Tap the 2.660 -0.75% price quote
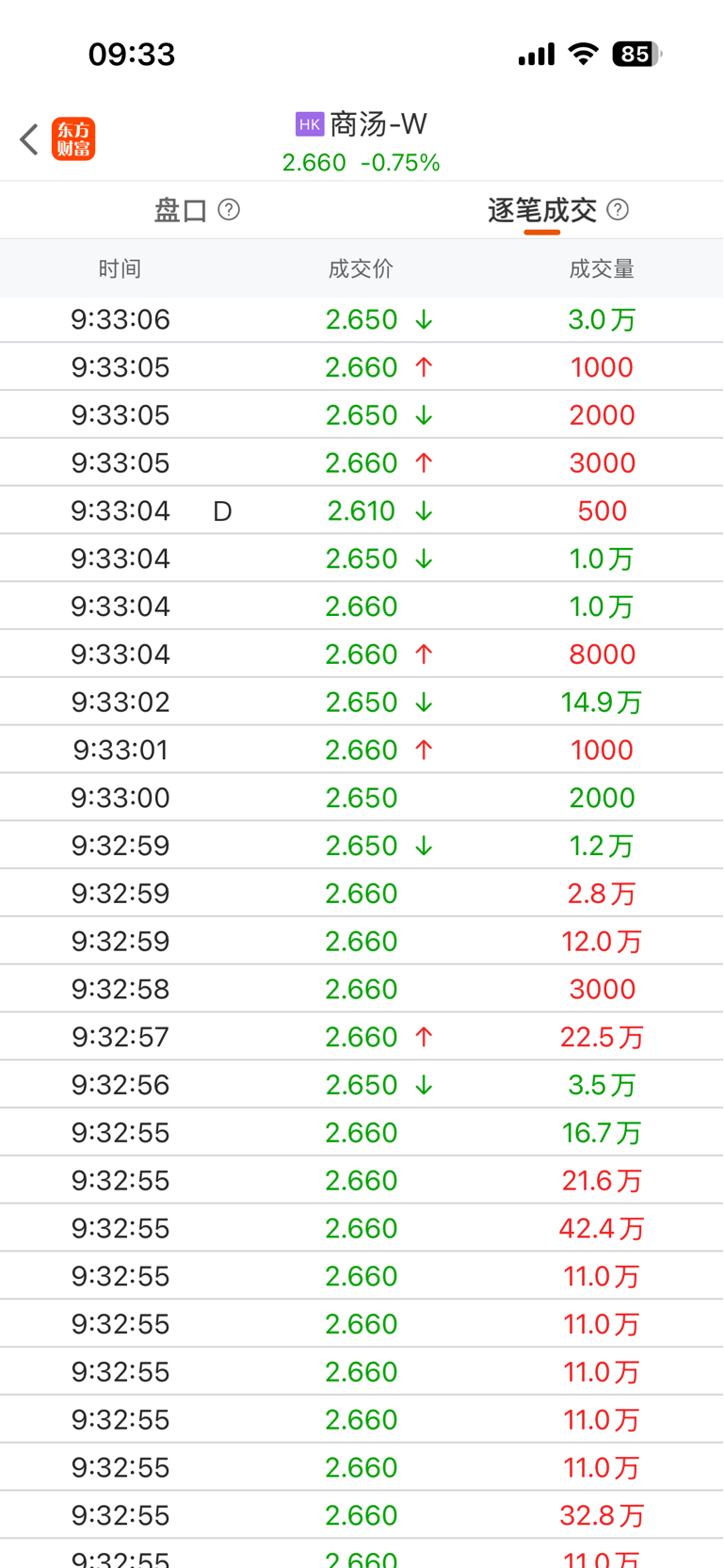The image size is (724, 1568). pyautogui.click(x=362, y=163)
